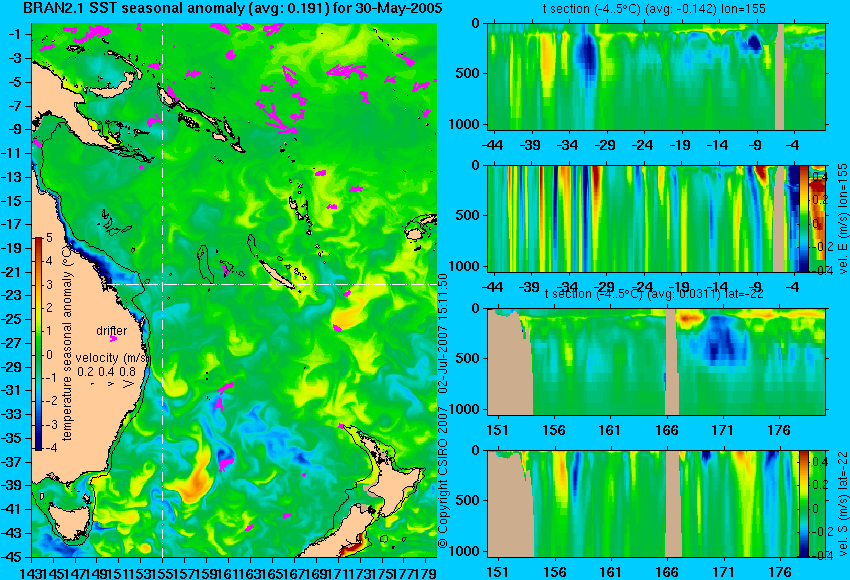Select the lat=-22 temperature section title
Viewport: 850px width, 580px height.
[654, 294]
